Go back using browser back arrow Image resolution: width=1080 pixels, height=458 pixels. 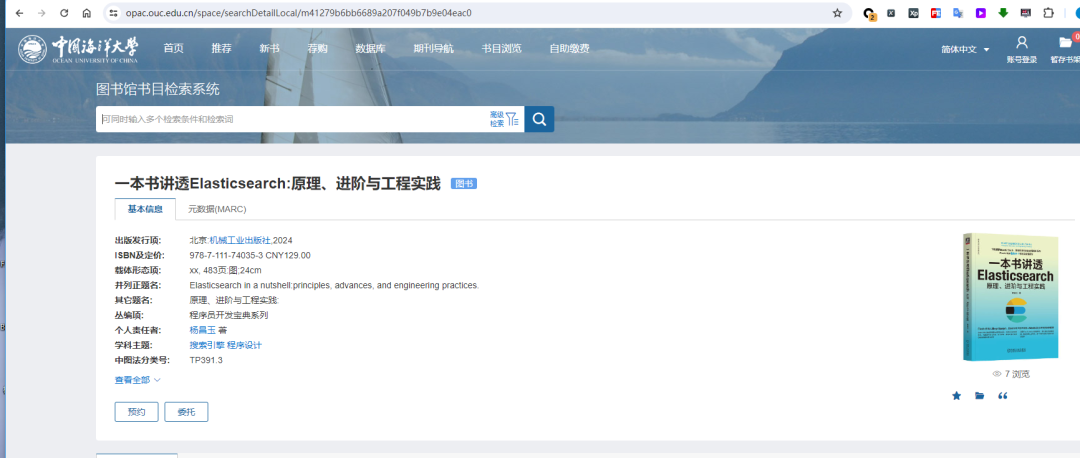click(19, 13)
